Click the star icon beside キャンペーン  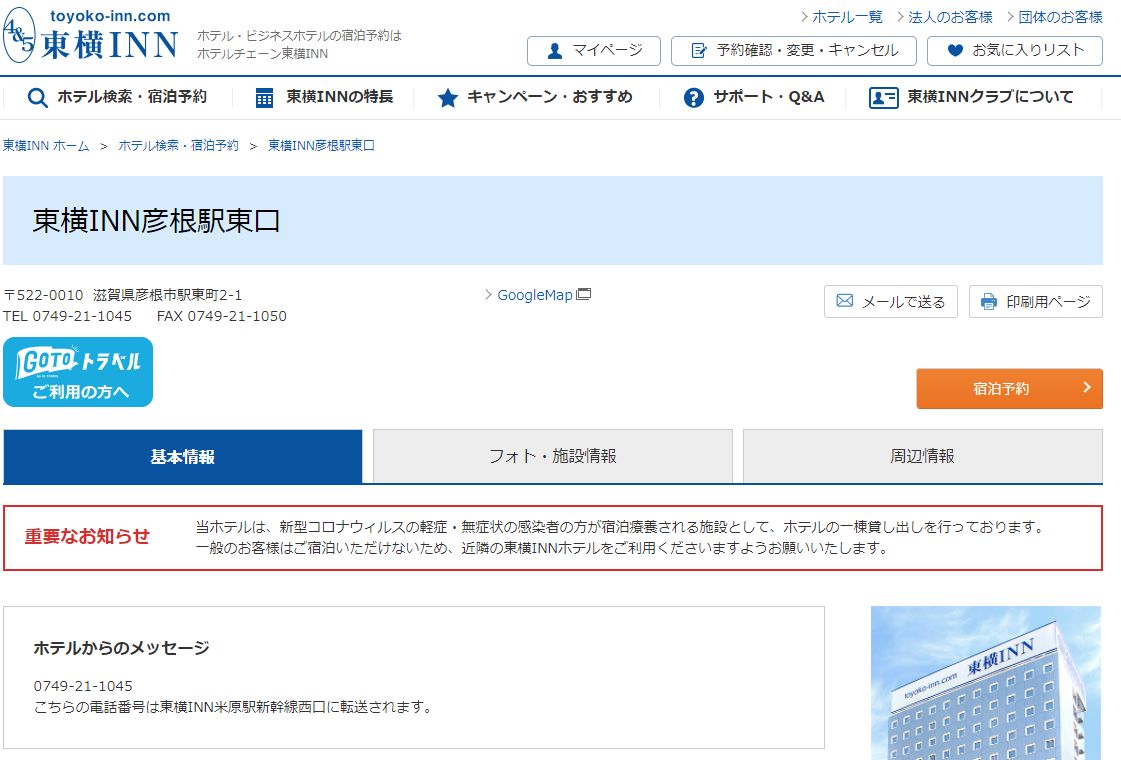tap(448, 98)
